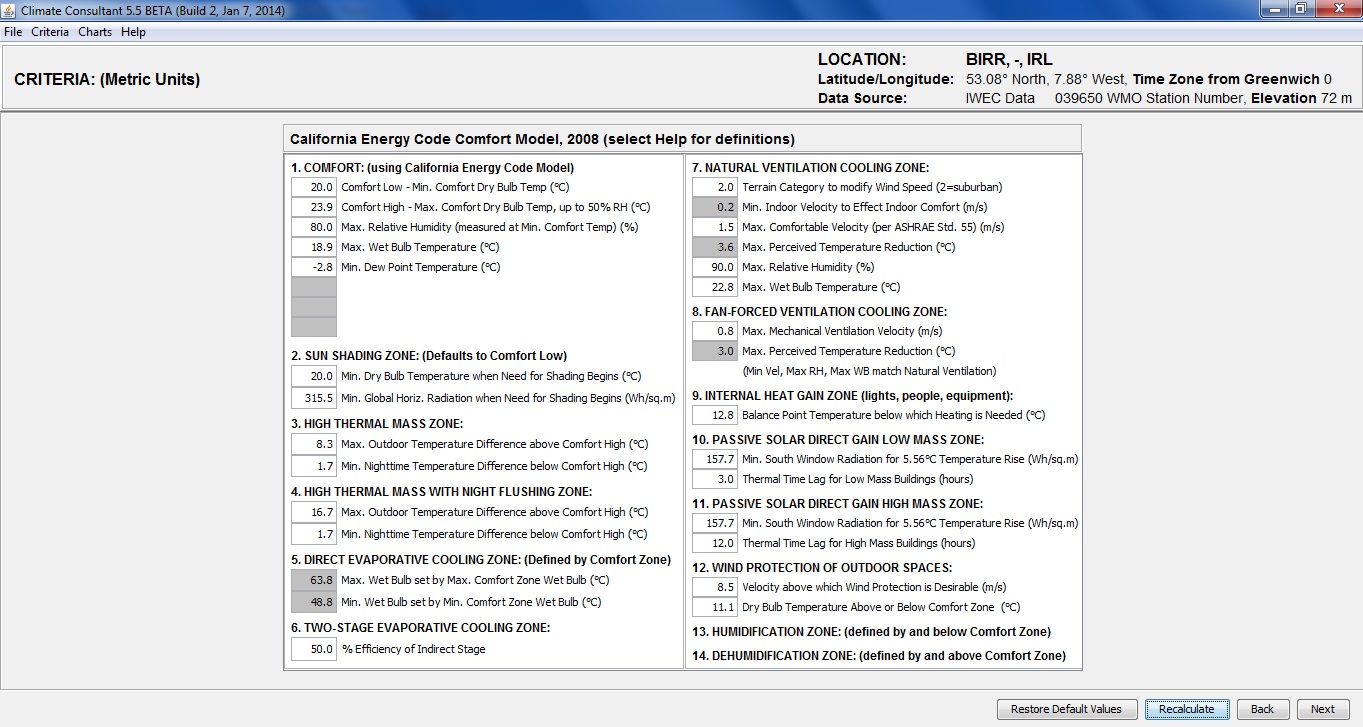This screenshot has height=727, width=1363.
Task: Click the Java application icon in title bar
Action: 10,10
